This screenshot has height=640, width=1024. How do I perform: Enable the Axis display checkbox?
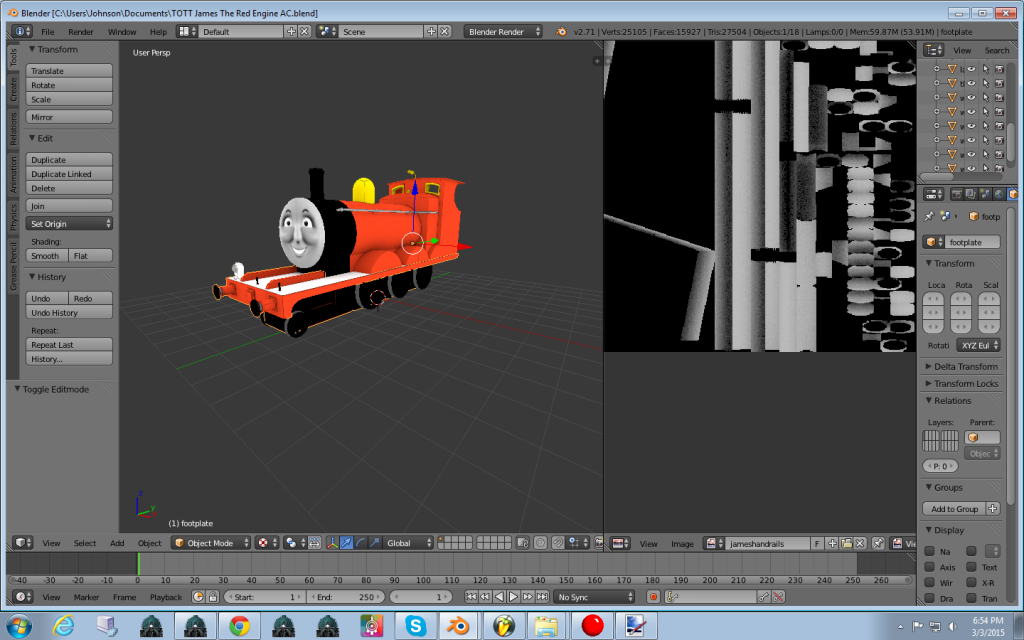click(930, 567)
